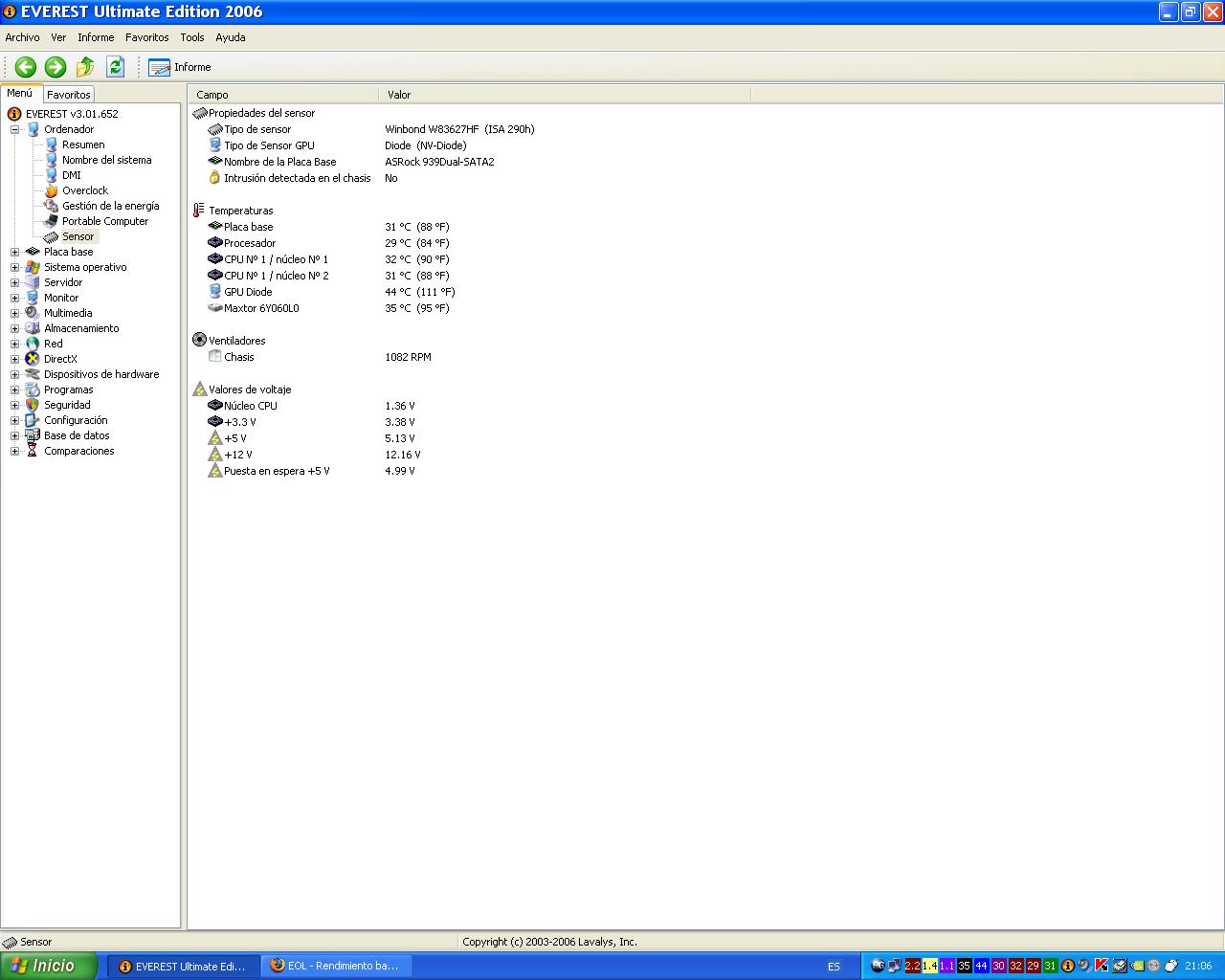This screenshot has width=1225, height=980.
Task: Select the GPU Diode temperature row
Action: tap(331, 292)
